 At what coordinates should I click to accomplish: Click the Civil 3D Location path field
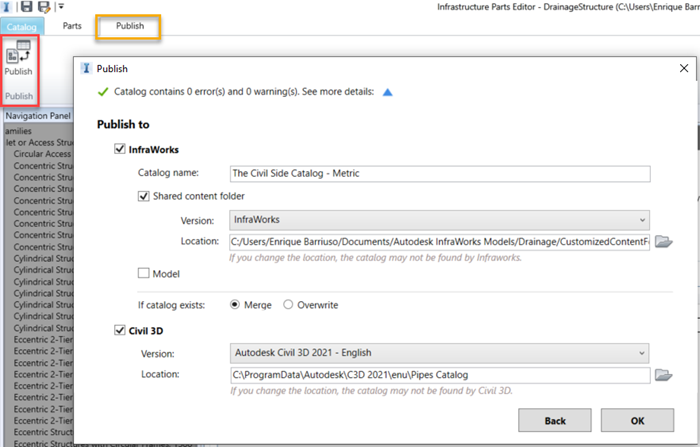(440, 375)
